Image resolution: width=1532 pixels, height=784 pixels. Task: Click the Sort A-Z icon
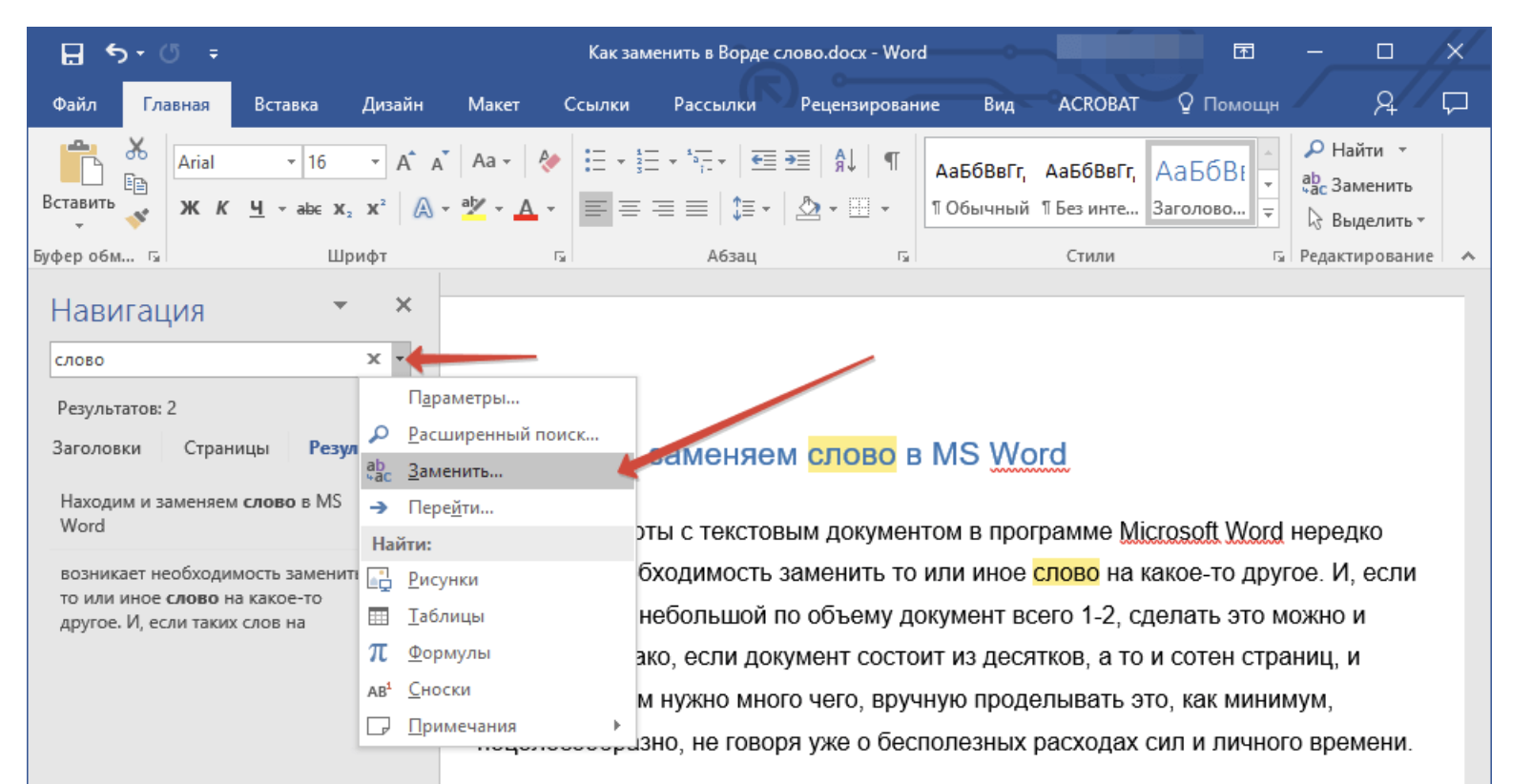click(844, 160)
